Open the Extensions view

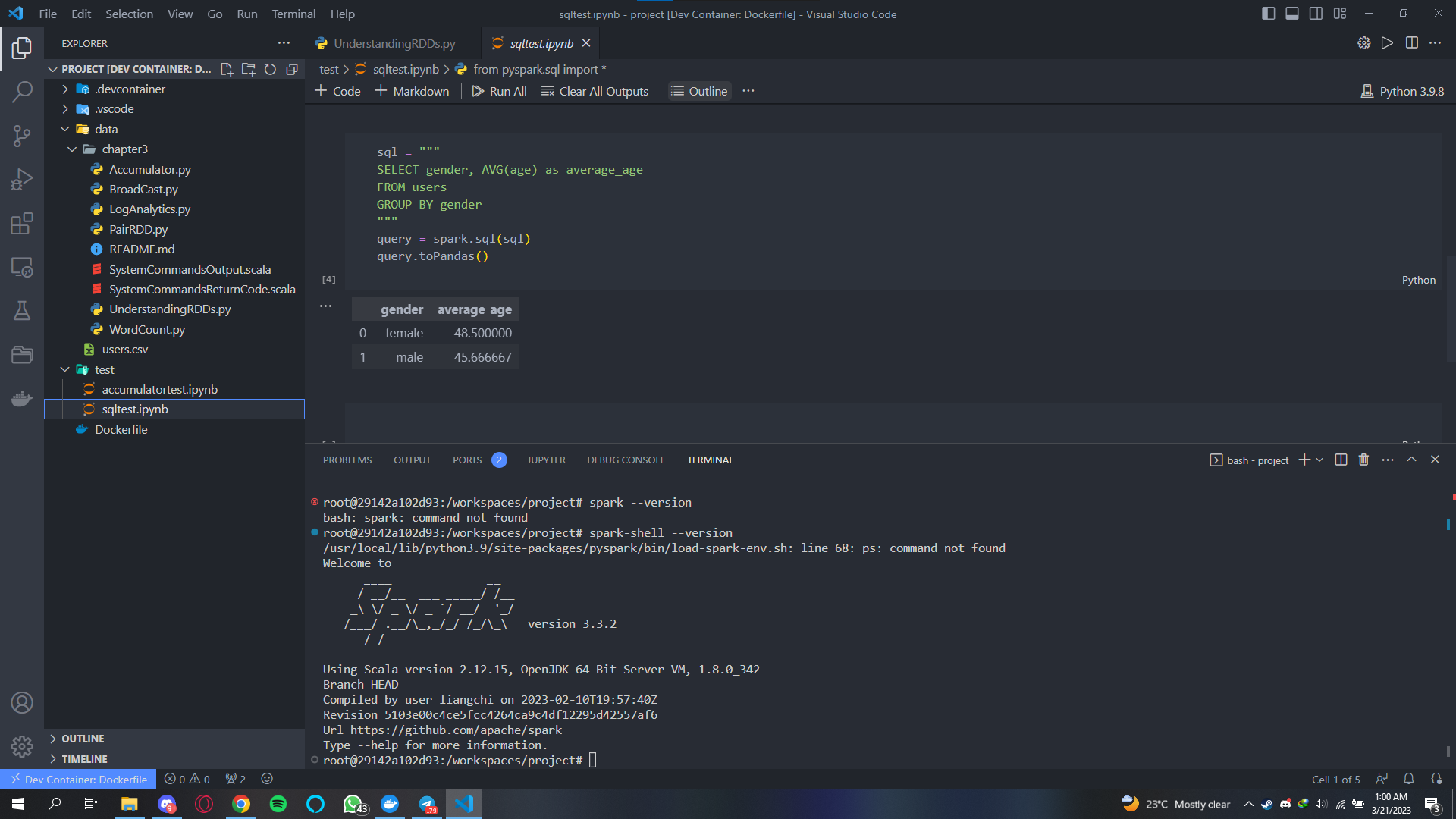(23, 223)
